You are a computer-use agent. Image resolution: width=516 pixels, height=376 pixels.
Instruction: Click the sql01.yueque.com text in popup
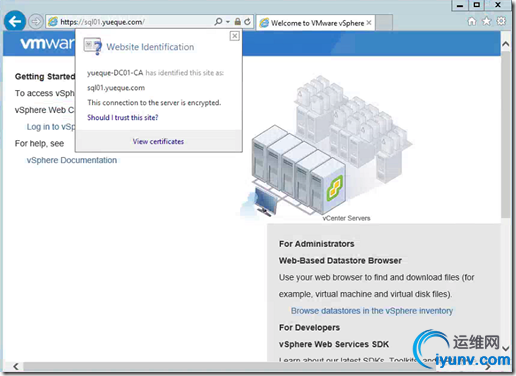point(116,88)
